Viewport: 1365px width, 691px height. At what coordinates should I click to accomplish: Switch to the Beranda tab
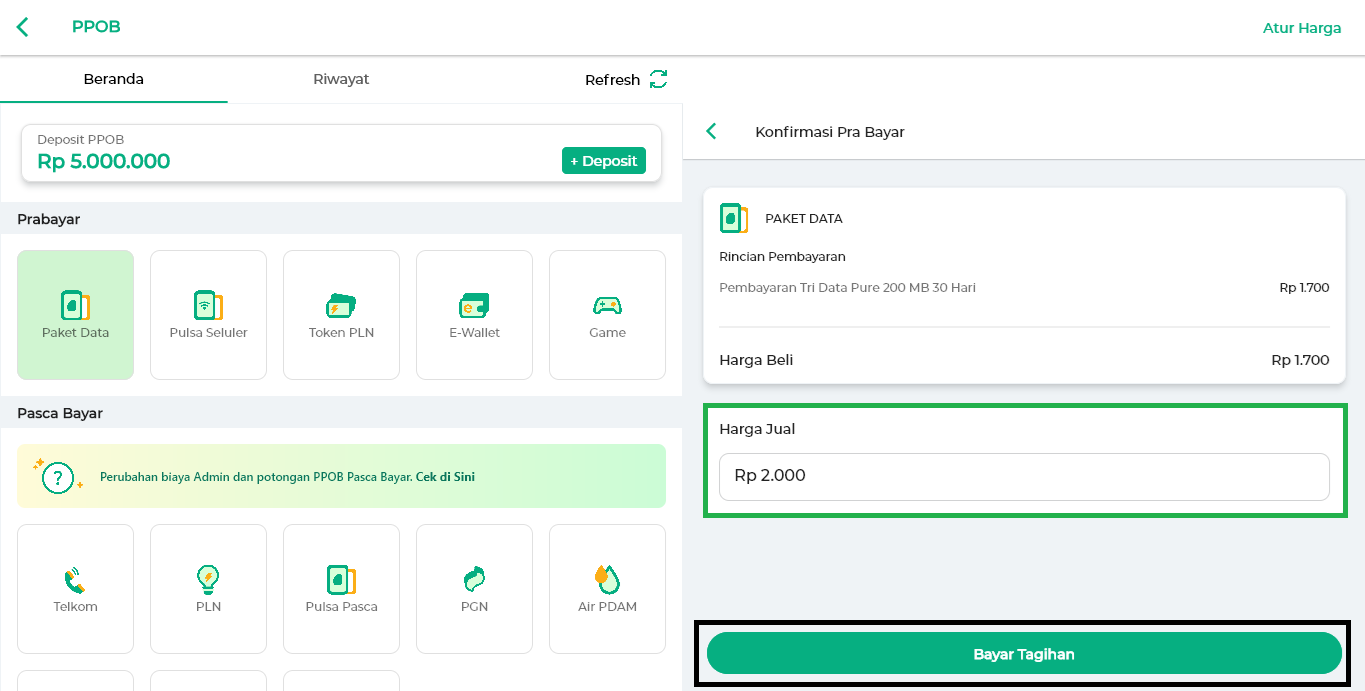point(114,79)
